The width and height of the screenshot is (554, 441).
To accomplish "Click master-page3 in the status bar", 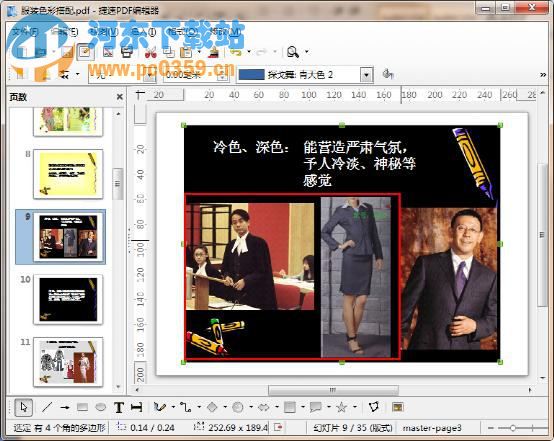I will [432, 428].
